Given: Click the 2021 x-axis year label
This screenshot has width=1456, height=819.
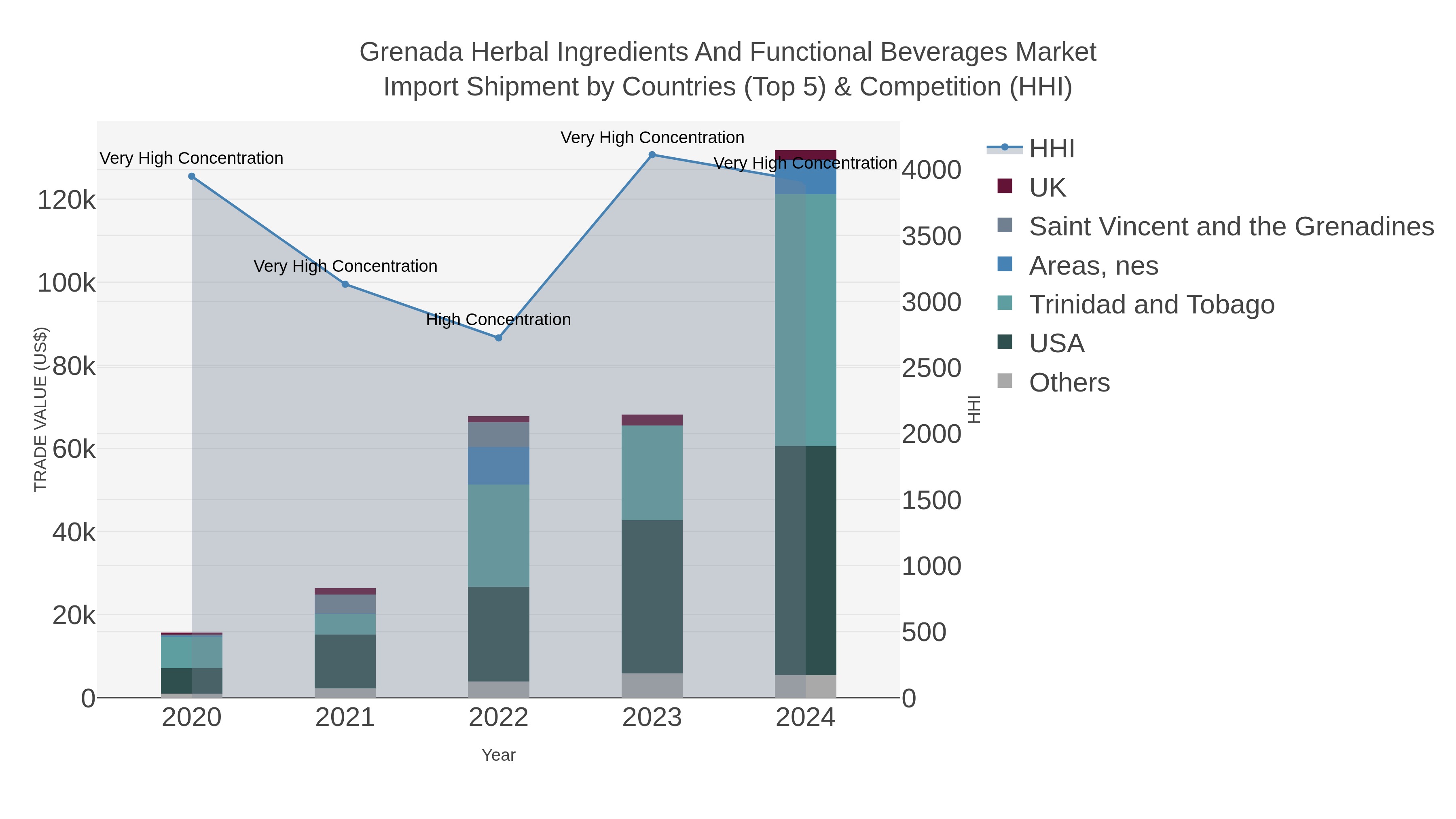Looking at the screenshot, I should tap(345, 718).
